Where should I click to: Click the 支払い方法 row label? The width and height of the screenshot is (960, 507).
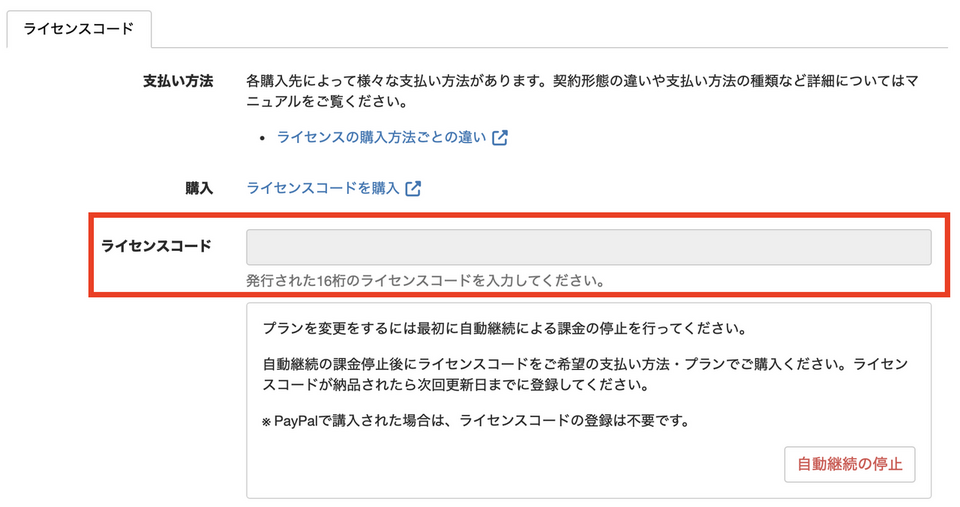(178, 81)
